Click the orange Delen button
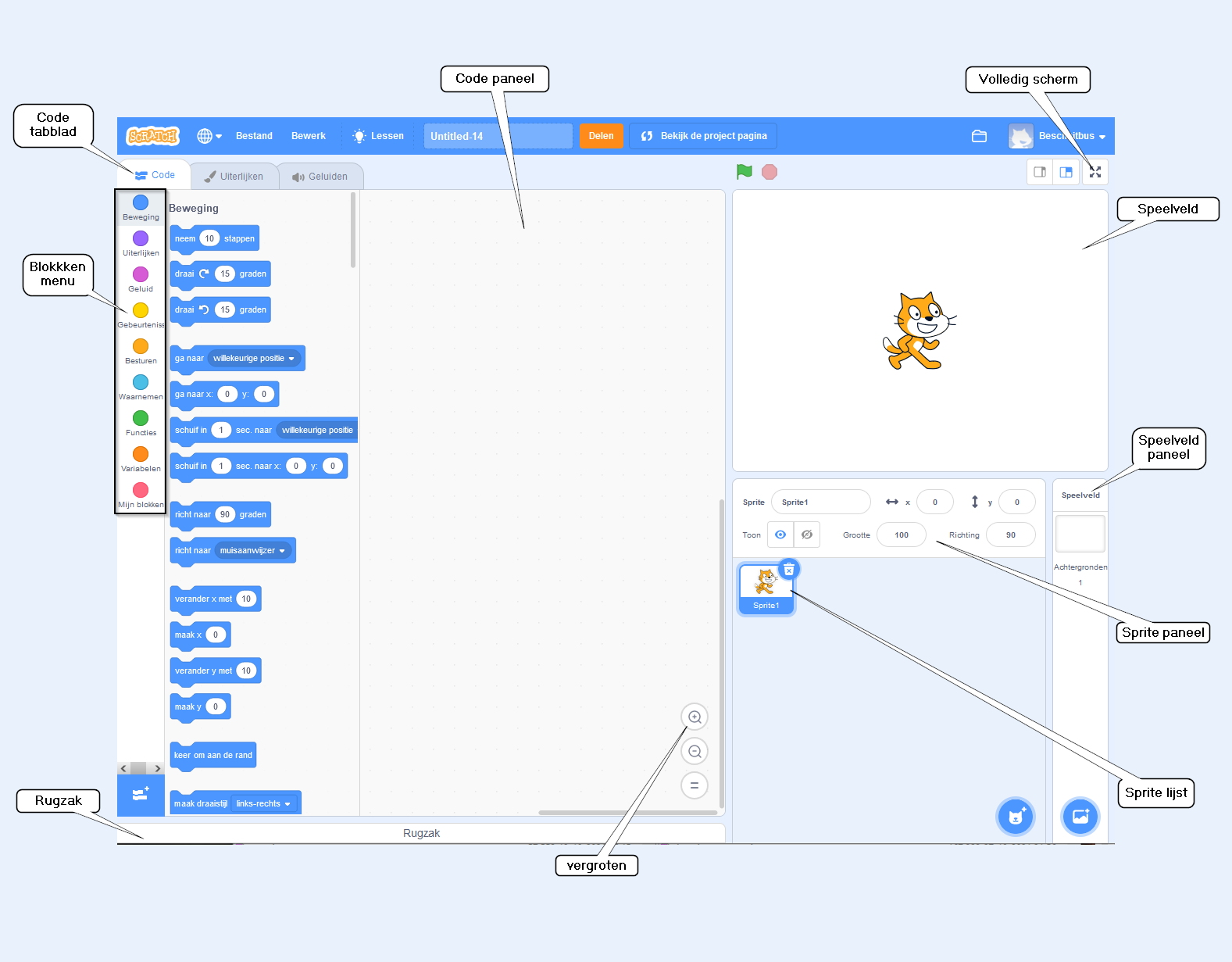This screenshot has height=962, width=1232. (601, 136)
